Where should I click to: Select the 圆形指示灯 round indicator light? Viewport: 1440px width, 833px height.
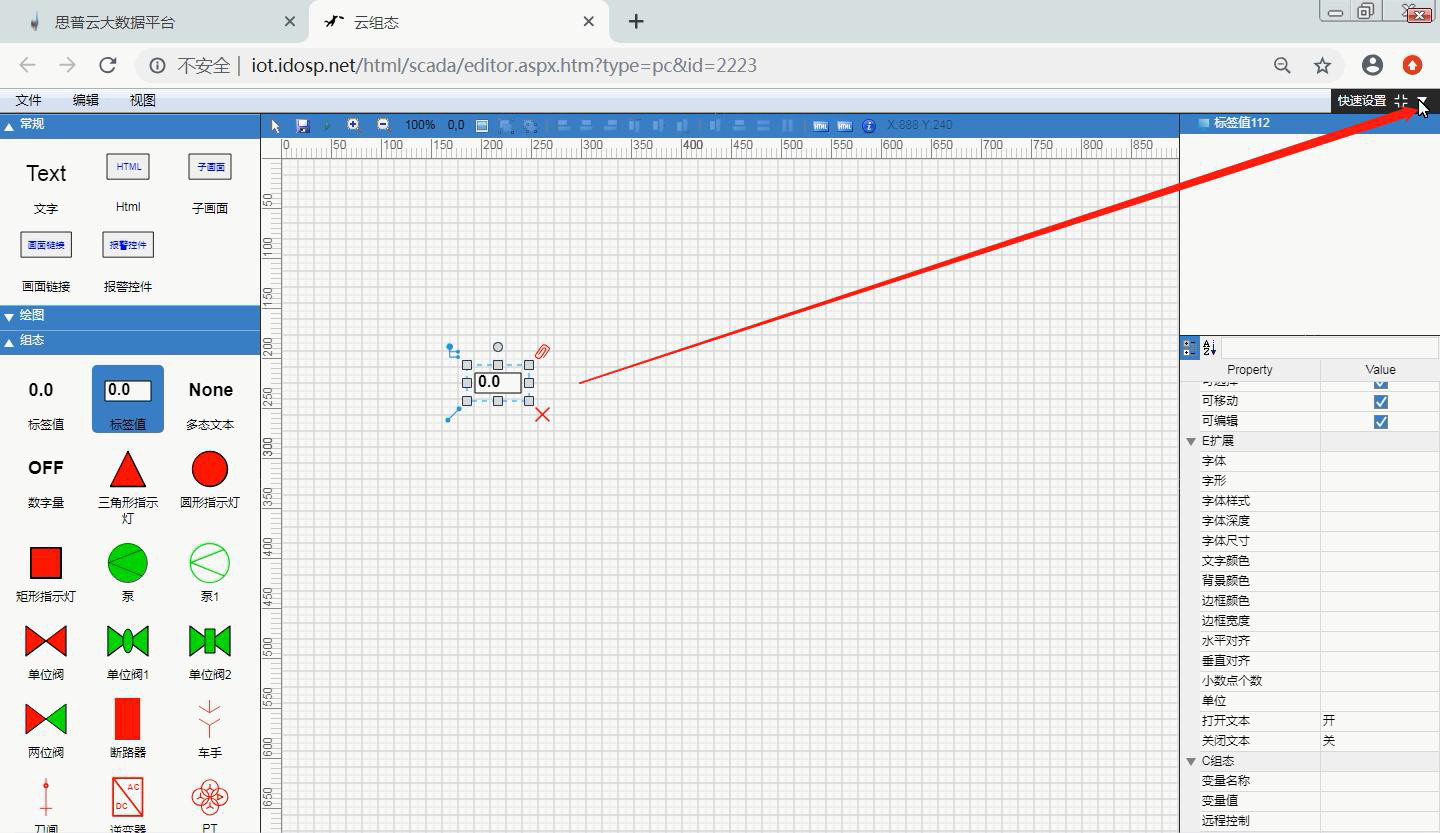[x=210, y=470]
